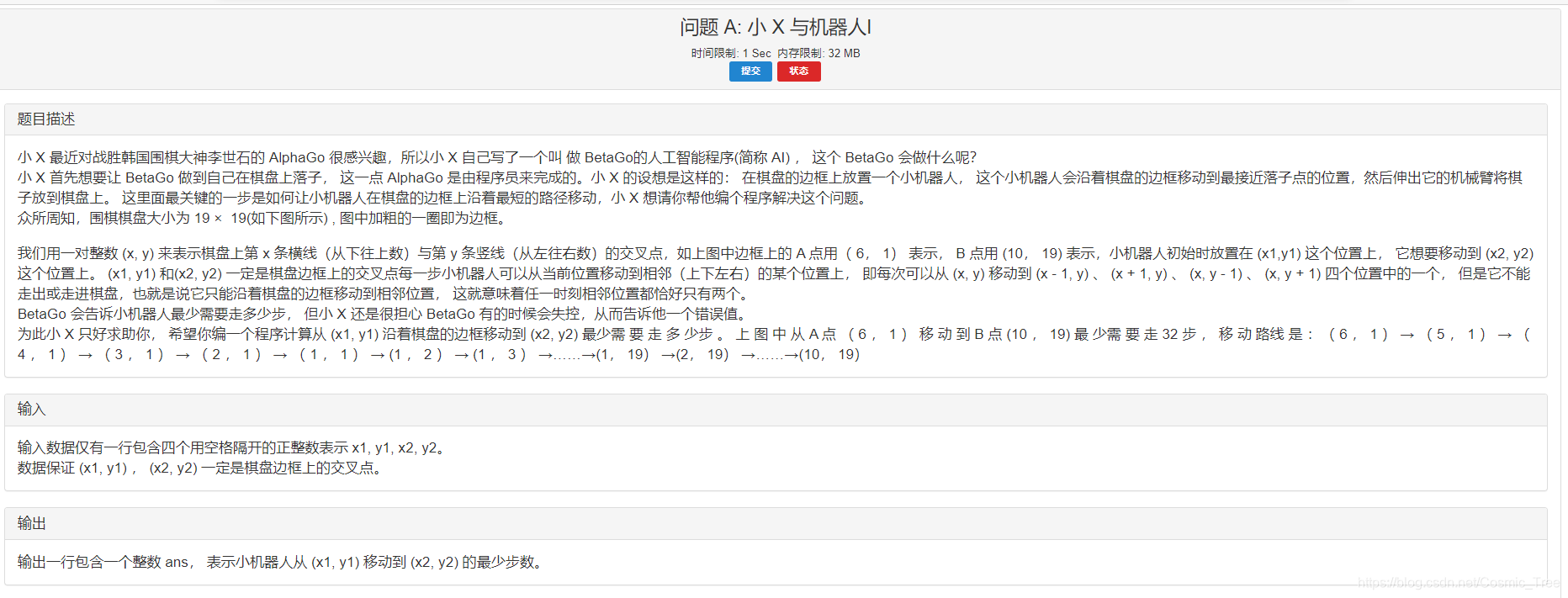Click the 内存限制: 32 MB text
Image resolution: width=1568 pixels, height=598 pixels.
pos(818,53)
